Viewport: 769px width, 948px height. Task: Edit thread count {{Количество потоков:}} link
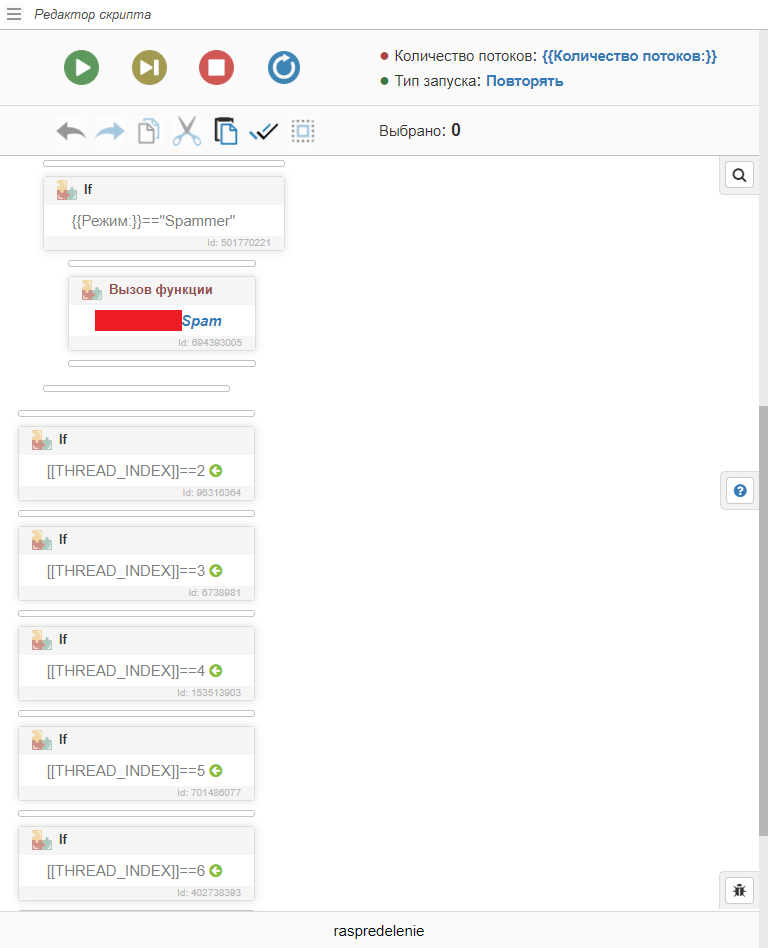[629, 56]
